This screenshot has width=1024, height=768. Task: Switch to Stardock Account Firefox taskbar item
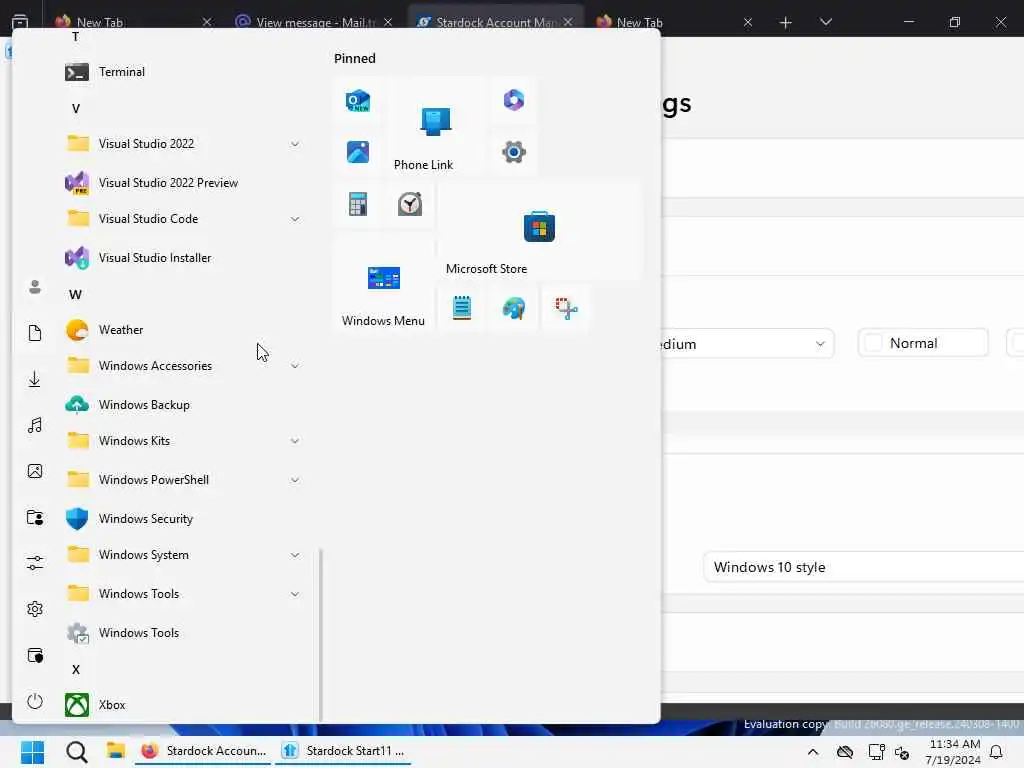click(204, 751)
